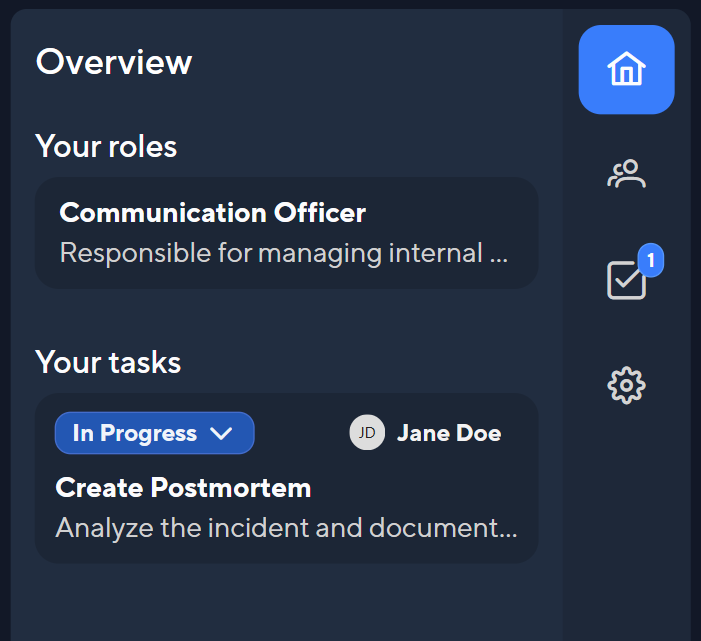Open the settings gear icon
This screenshot has height=641, width=701.
click(626, 385)
